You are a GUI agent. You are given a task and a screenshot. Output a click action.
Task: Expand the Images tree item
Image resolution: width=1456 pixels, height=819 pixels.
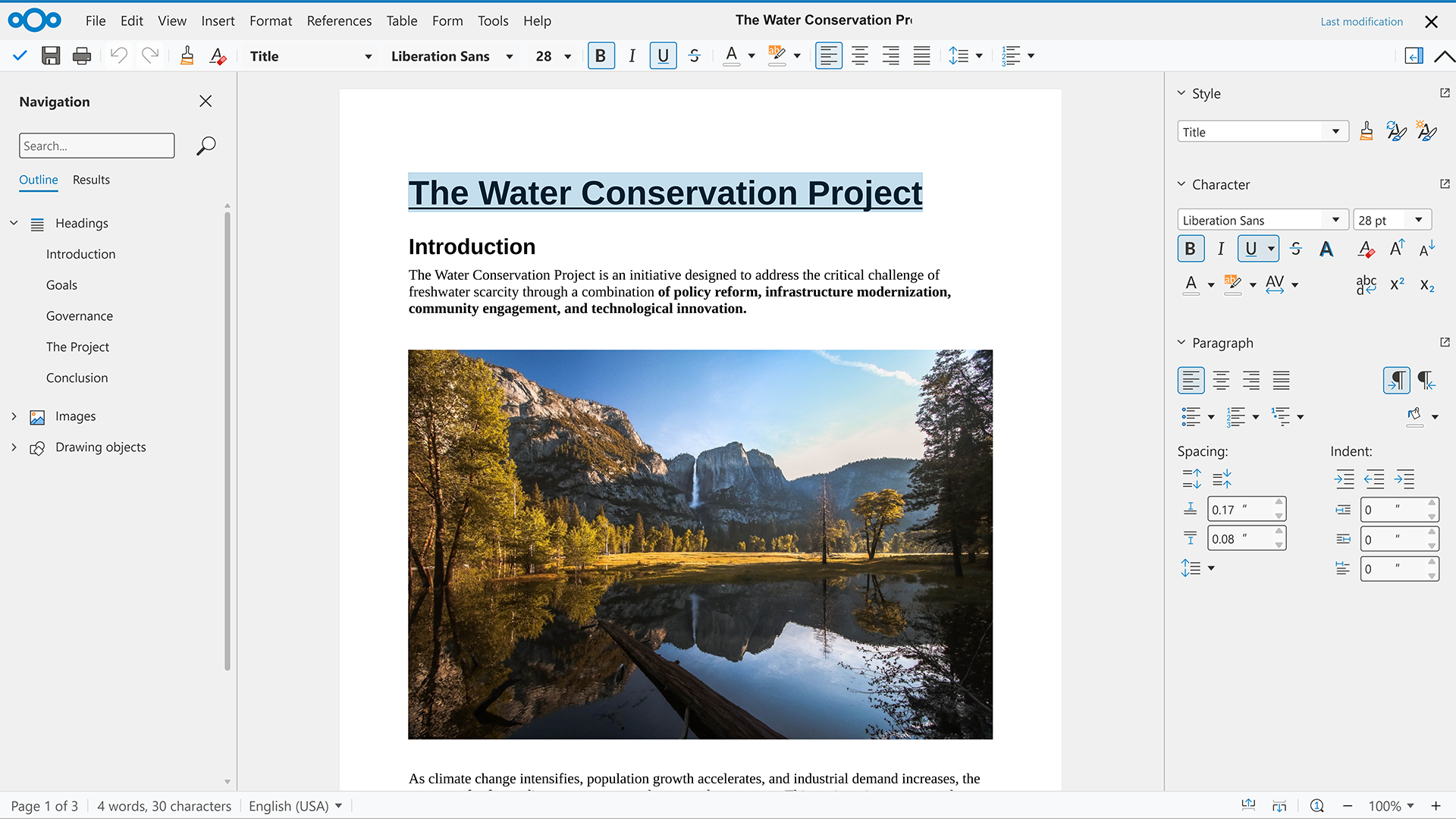pos(14,416)
